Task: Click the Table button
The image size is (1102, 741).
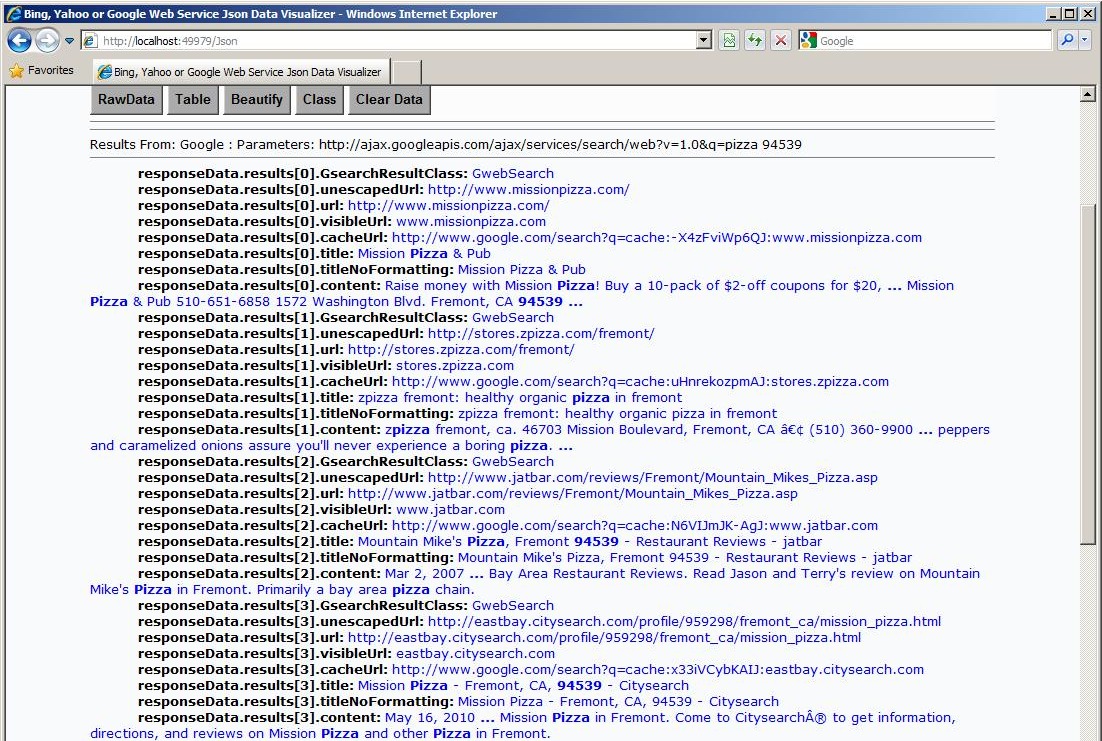Action: tap(193, 100)
